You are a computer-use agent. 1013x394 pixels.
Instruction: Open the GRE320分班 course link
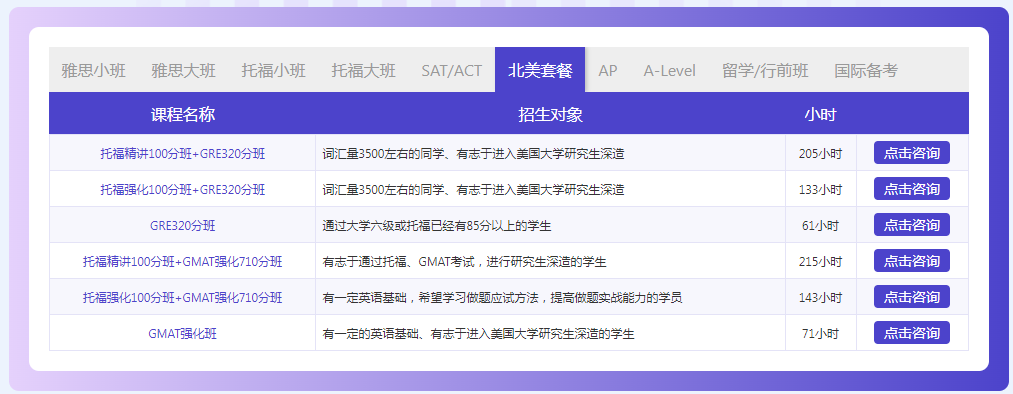182,226
